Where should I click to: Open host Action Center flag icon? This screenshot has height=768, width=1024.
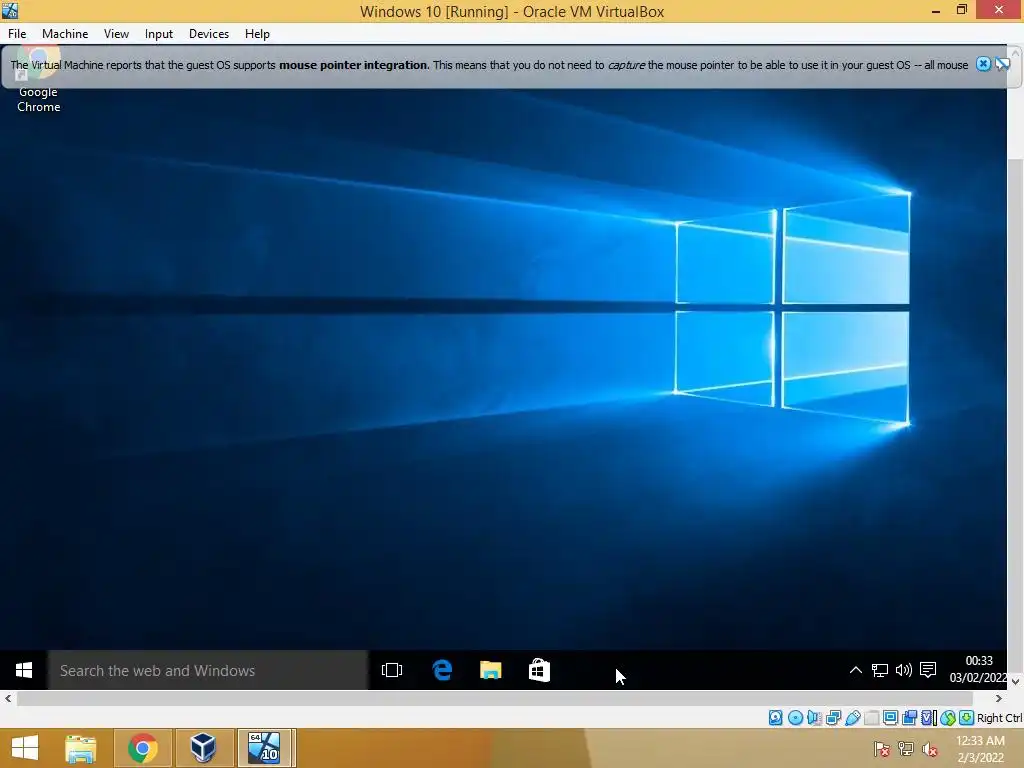pyautogui.click(x=882, y=749)
